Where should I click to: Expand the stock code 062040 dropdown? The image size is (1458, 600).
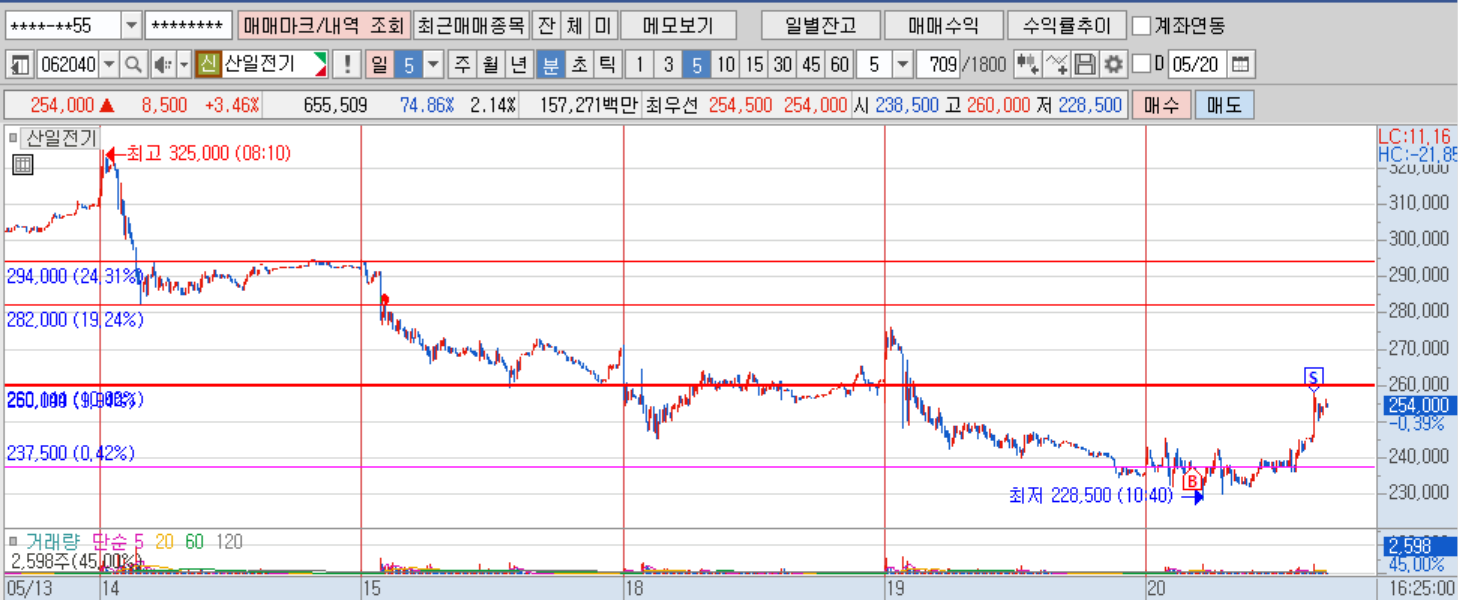pyautogui.click(x=109, y=65)
